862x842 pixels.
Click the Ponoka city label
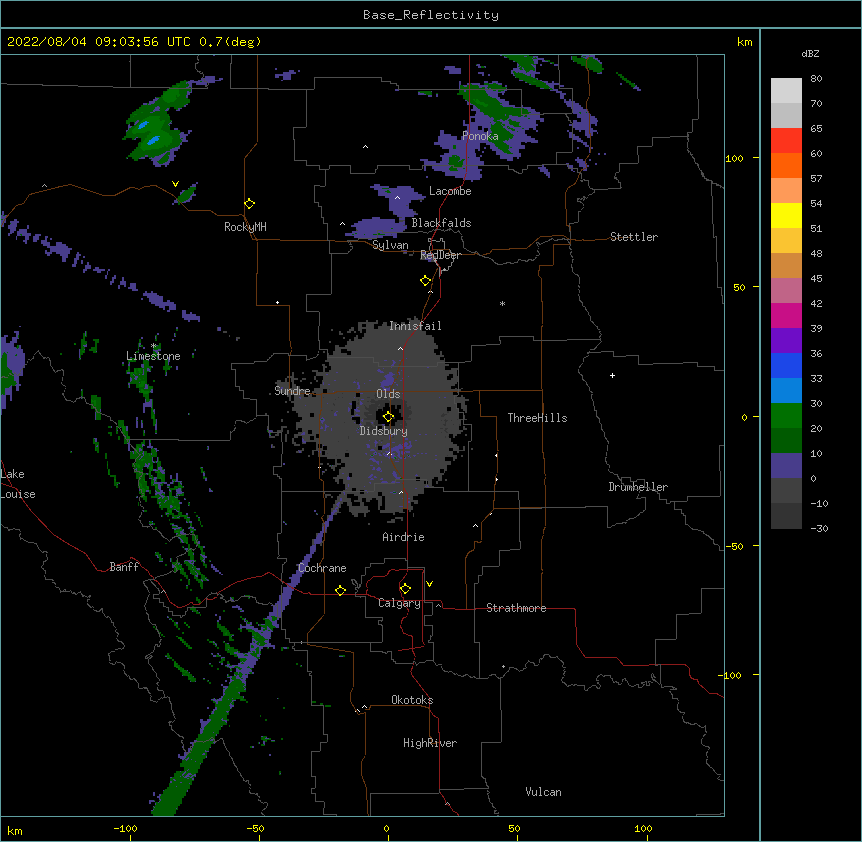tap(480, 136)
